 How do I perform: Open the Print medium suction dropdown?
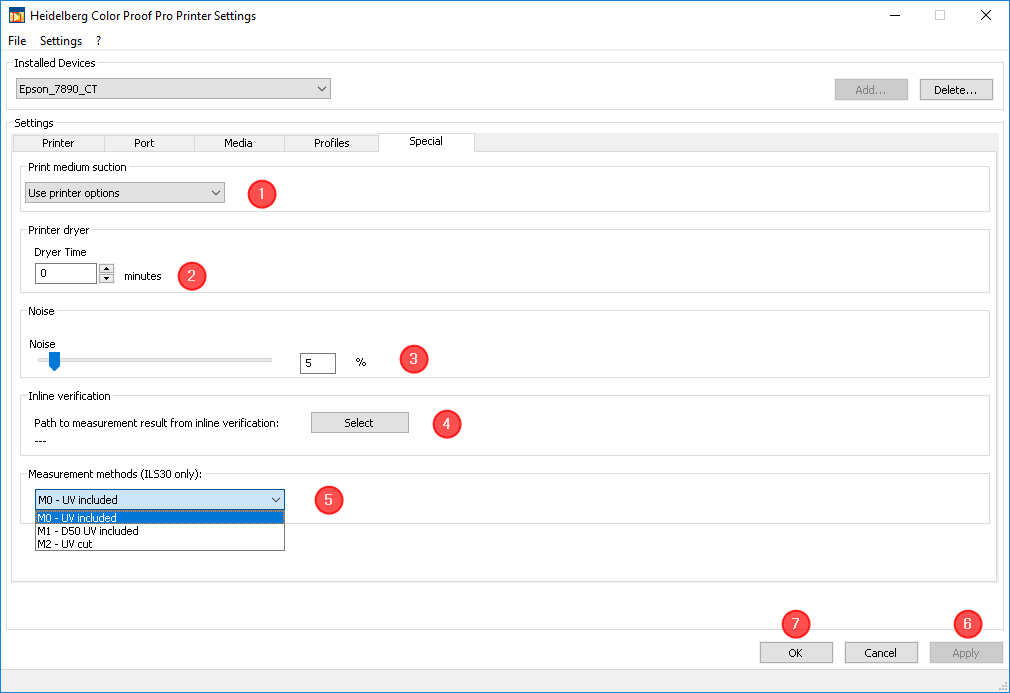click(125, 193)
